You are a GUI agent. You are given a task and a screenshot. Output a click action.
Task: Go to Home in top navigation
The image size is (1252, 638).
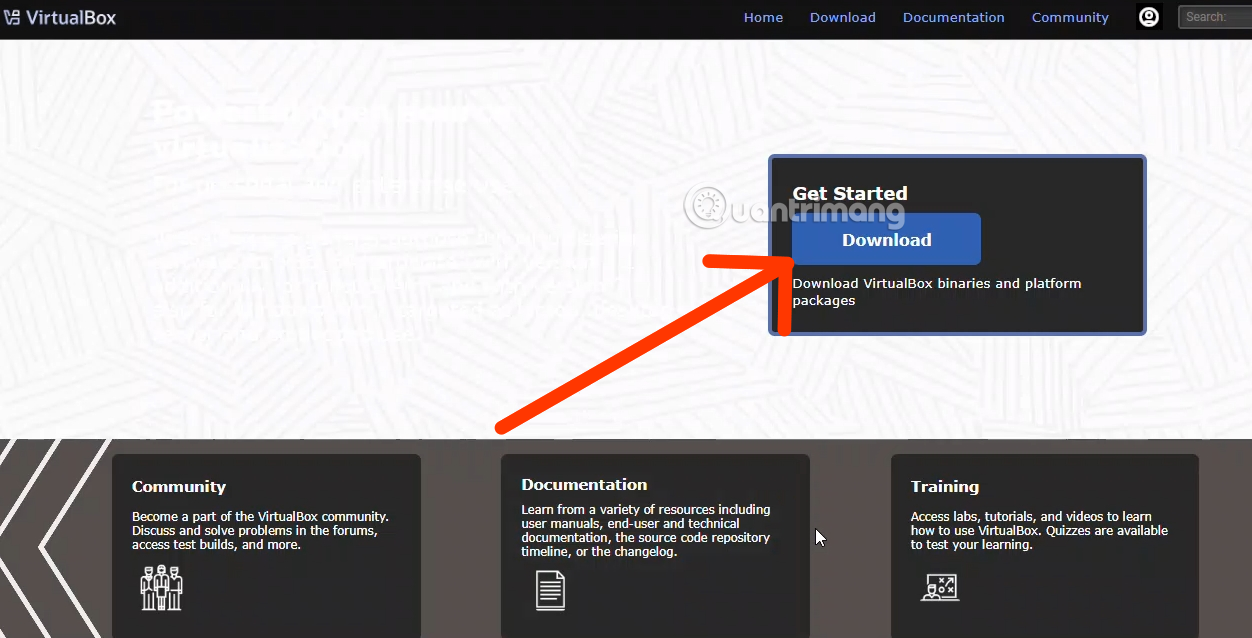(763, 17)
